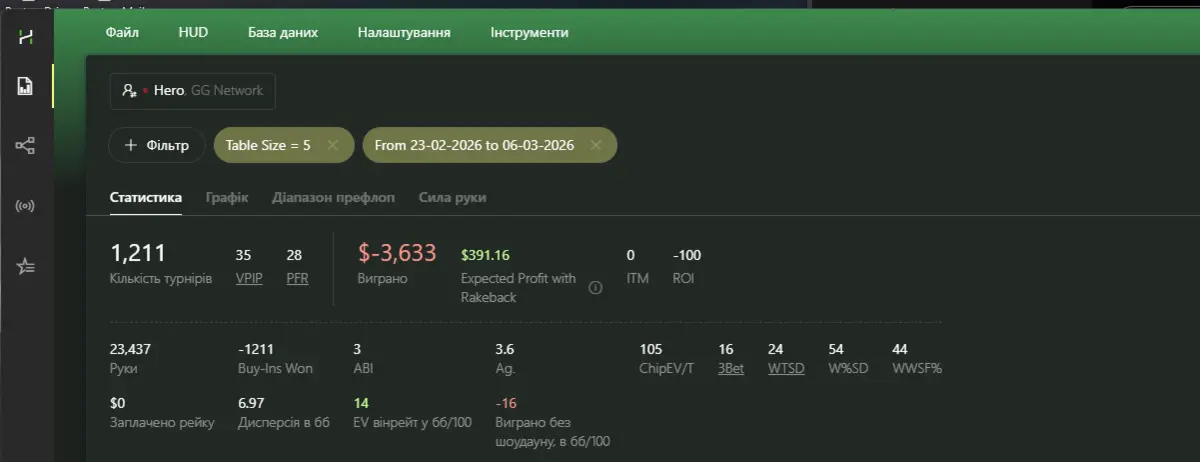Screen dimensions: 1200x462
Task: Click the player selector Hero, GG Network
Action: coord(193,90)
